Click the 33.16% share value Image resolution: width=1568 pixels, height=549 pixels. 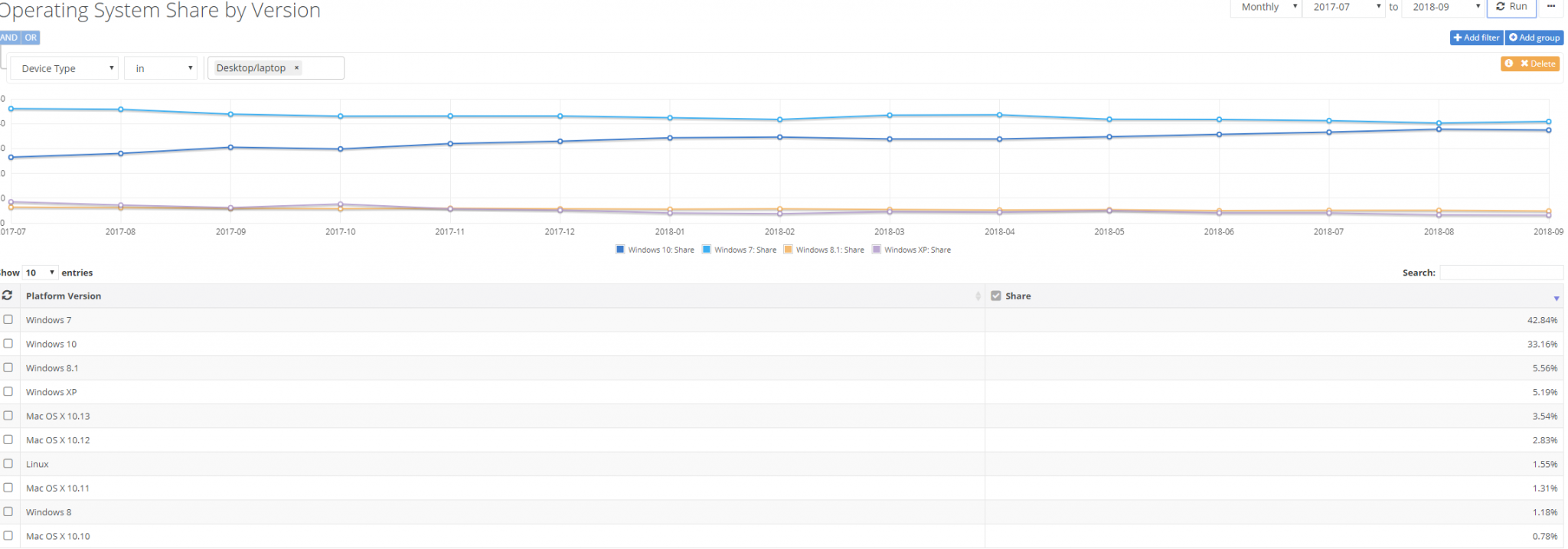click(1542, 344)
